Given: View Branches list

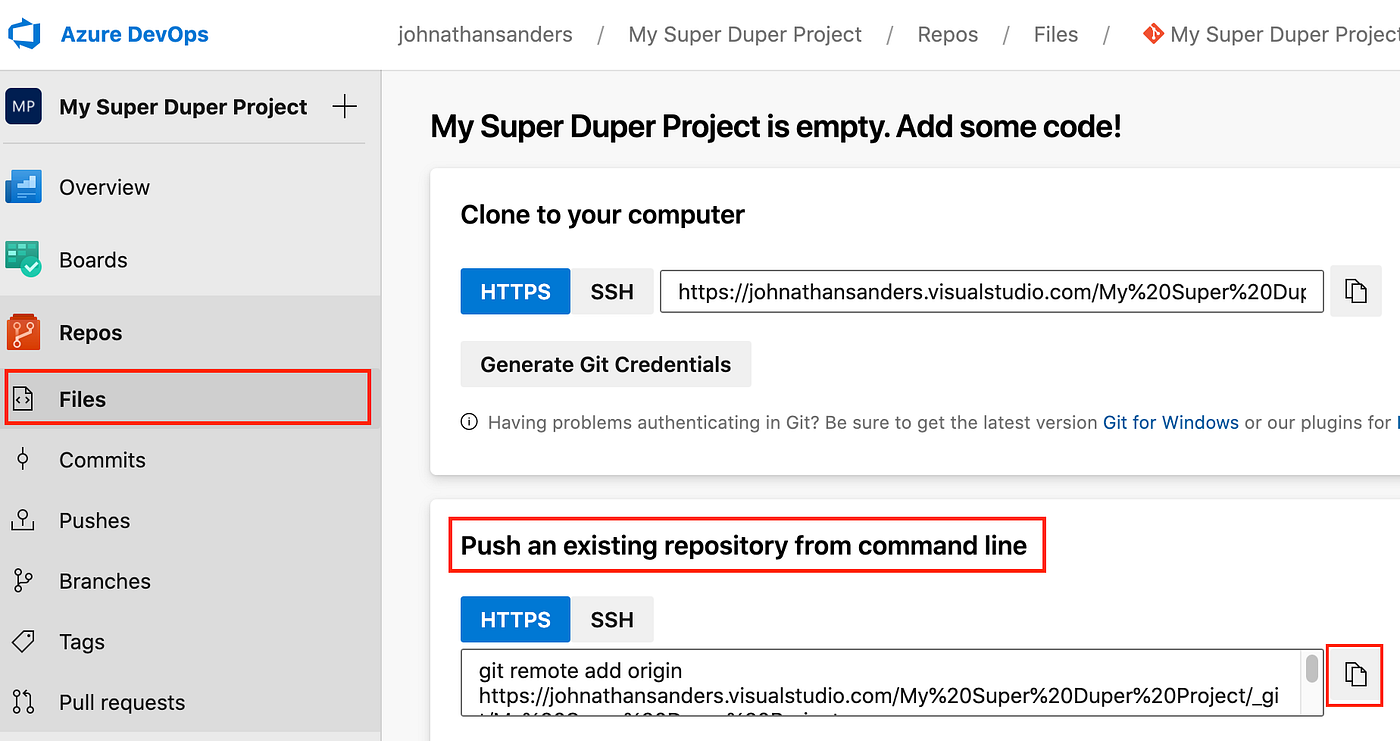Looking at the screenshot, I should pyautogui.click(x=105, y=581).
